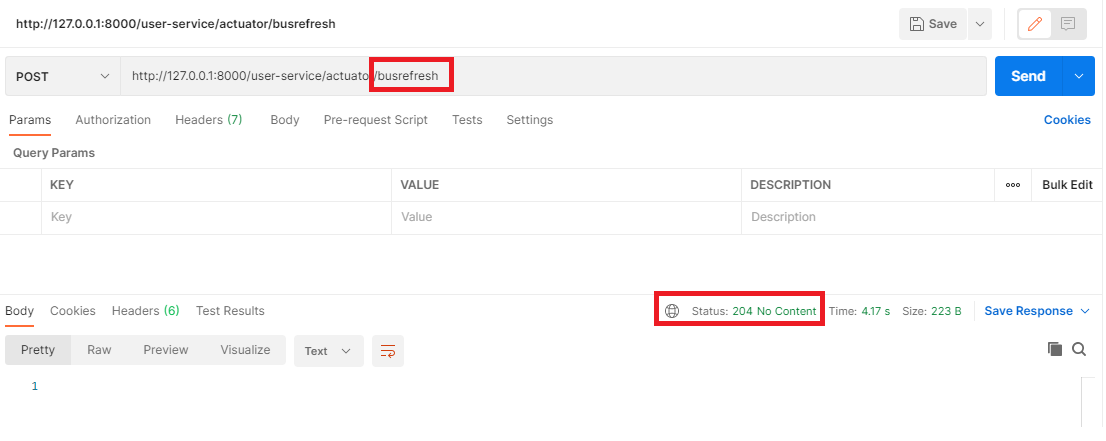This screenshot has height=441, width=1106.
Task: Open the response Cookies tab
Action: [x=73, y=311]
